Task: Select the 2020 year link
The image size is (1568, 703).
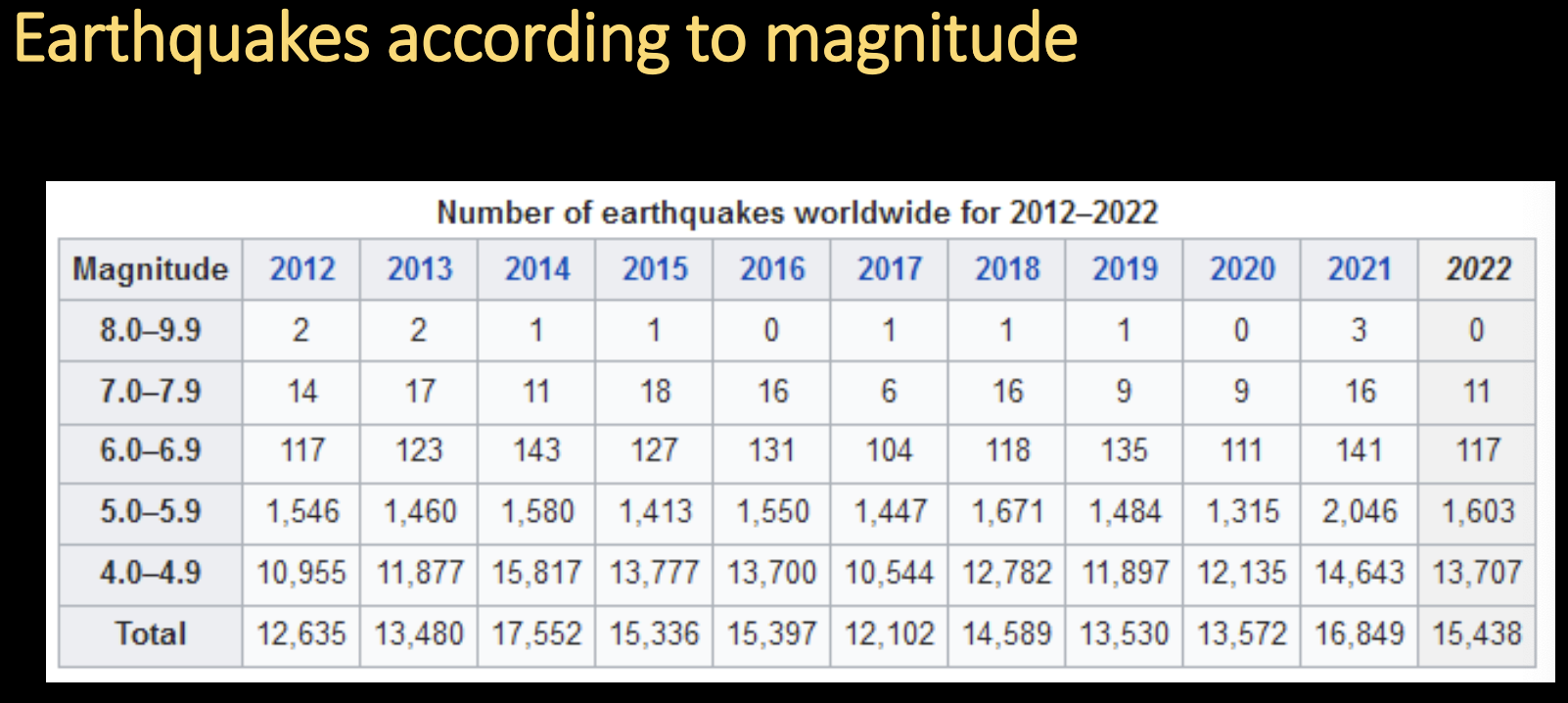Action: (1242, 269)
